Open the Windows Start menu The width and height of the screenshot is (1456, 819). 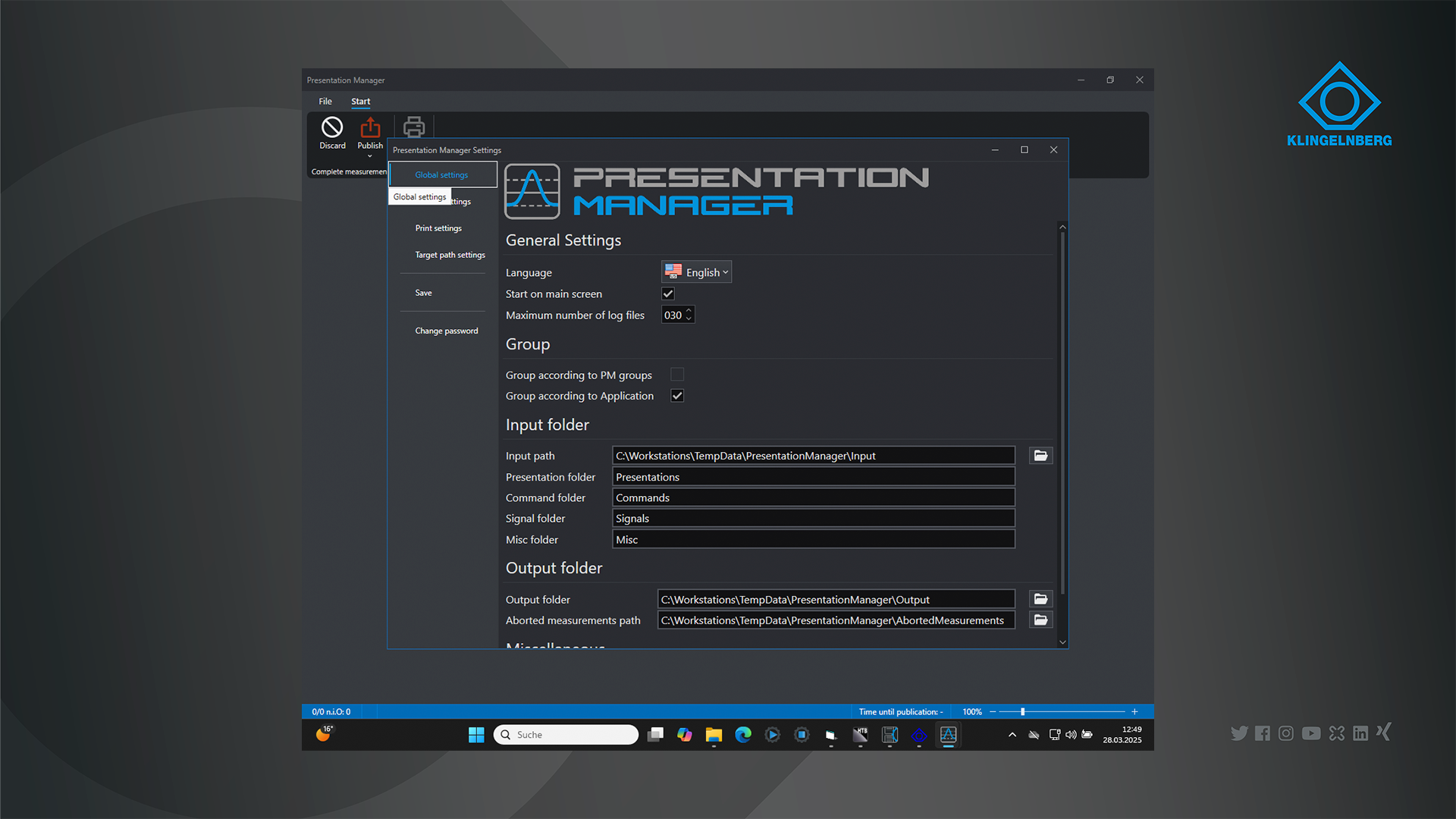(x=476, y=735)
